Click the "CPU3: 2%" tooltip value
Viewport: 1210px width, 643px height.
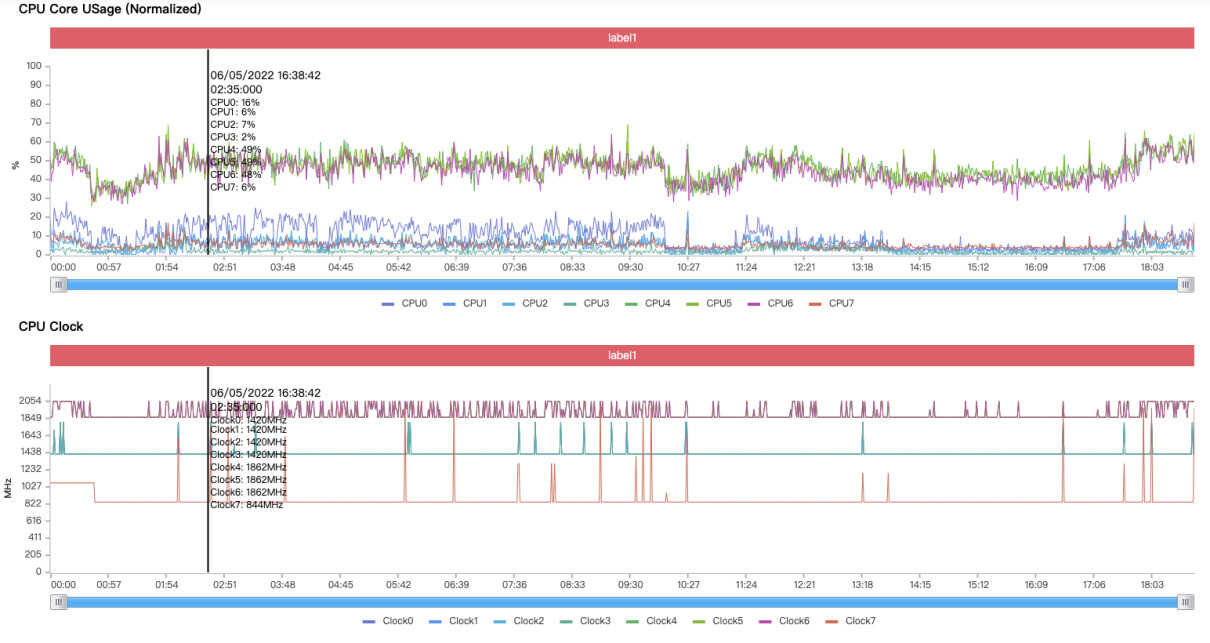pyautogui.click(x=232, y=137)
